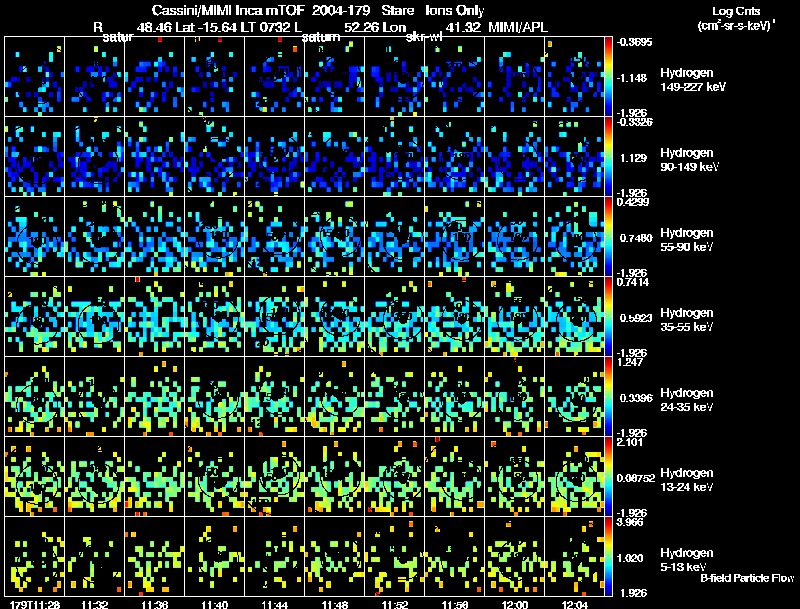Click the color bar beside Hydrogen 55-90 keV

pos(608,237)
